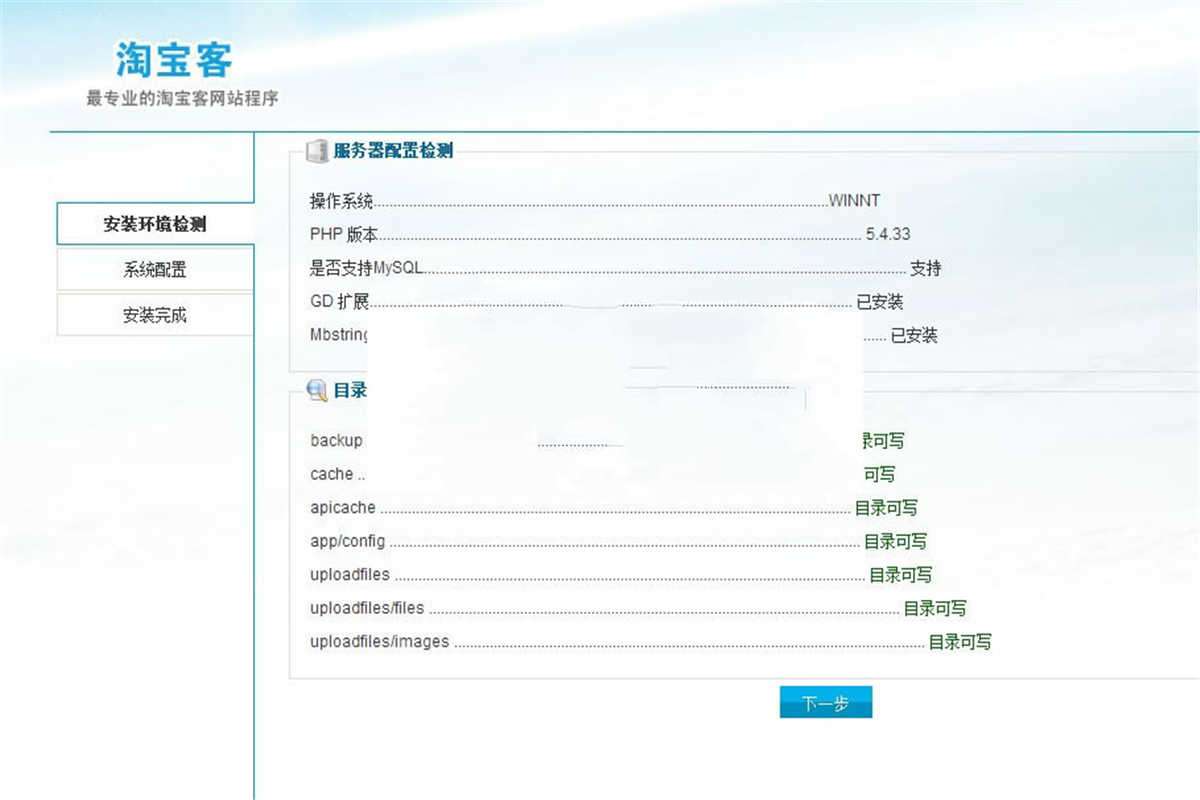This screenshot has height=800, width=1200.
Task: Click the uploadfiles directory name
Action: [350, 575]
